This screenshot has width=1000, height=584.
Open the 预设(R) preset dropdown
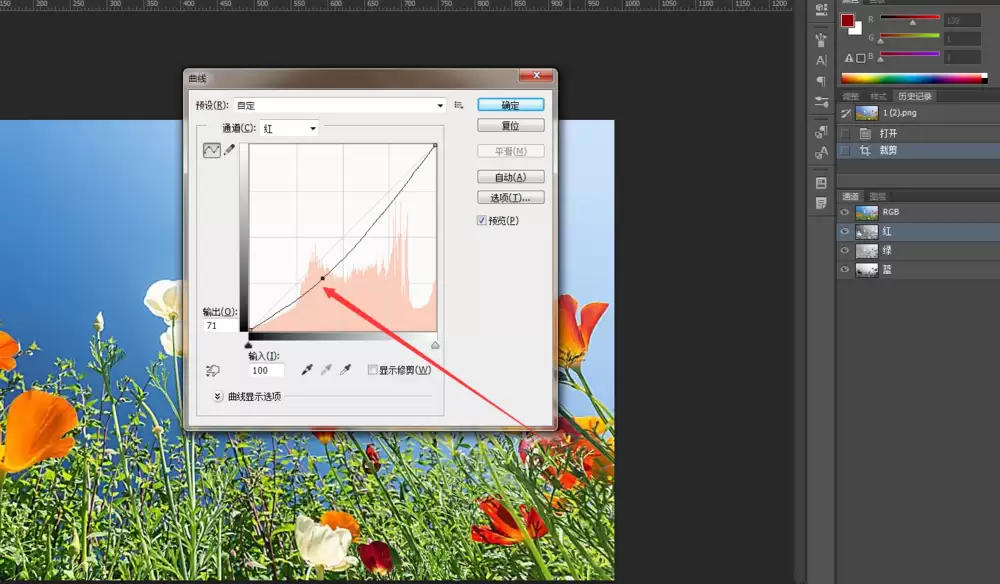pos(340,105)
